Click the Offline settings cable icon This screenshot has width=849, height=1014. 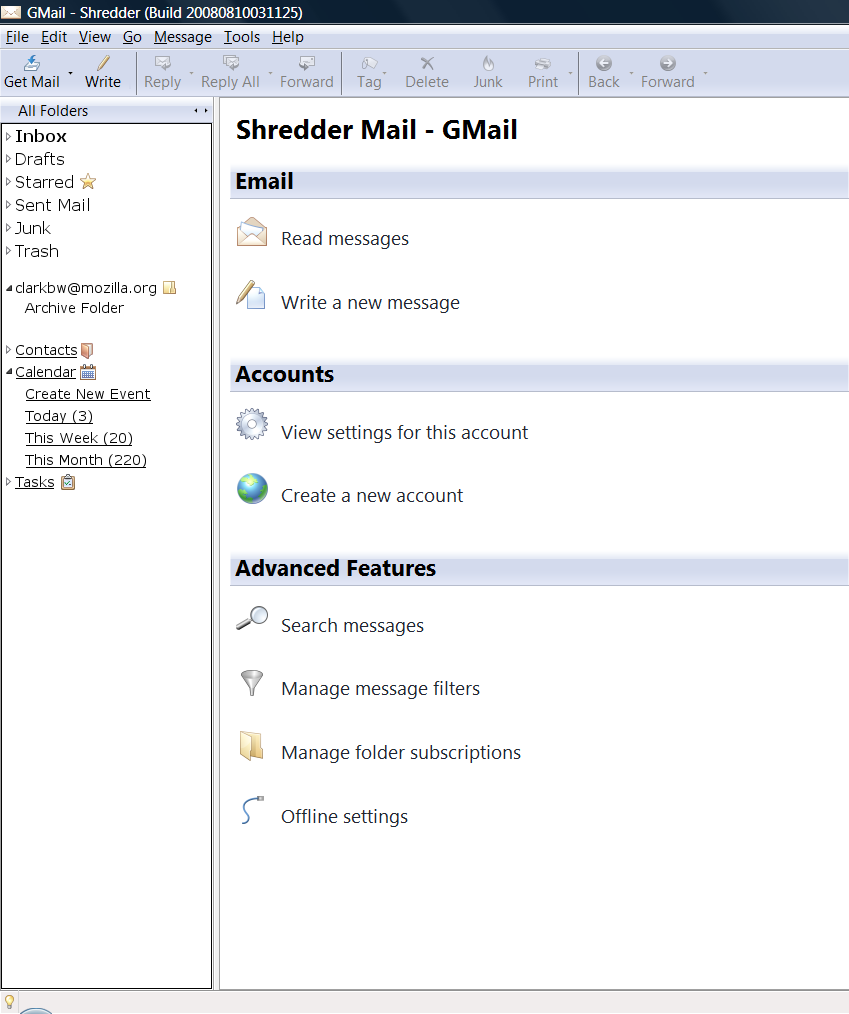(x=252, y=810)
